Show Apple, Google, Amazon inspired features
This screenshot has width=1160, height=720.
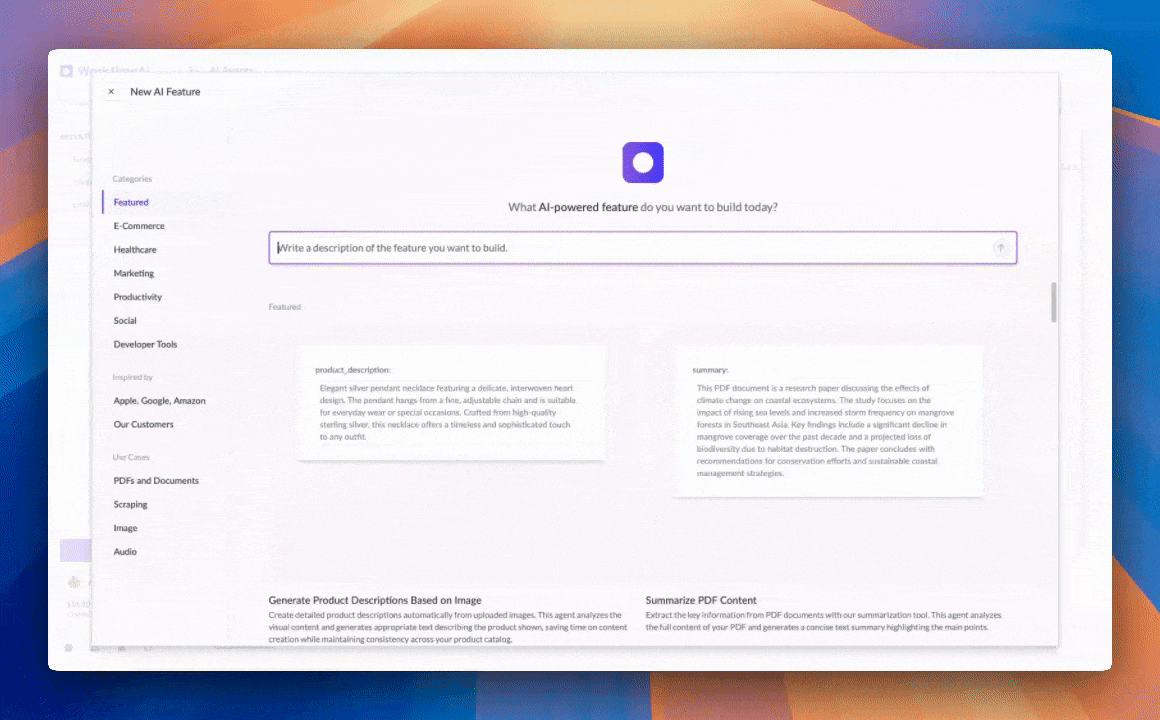[x=159, y=400]
